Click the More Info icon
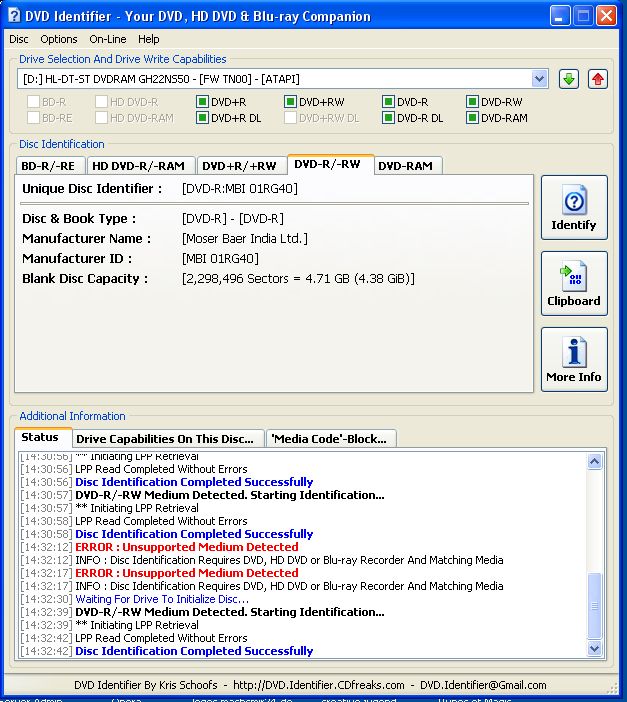Image resolution: width=627 pixels, height=702 pixels. point(574,352)
